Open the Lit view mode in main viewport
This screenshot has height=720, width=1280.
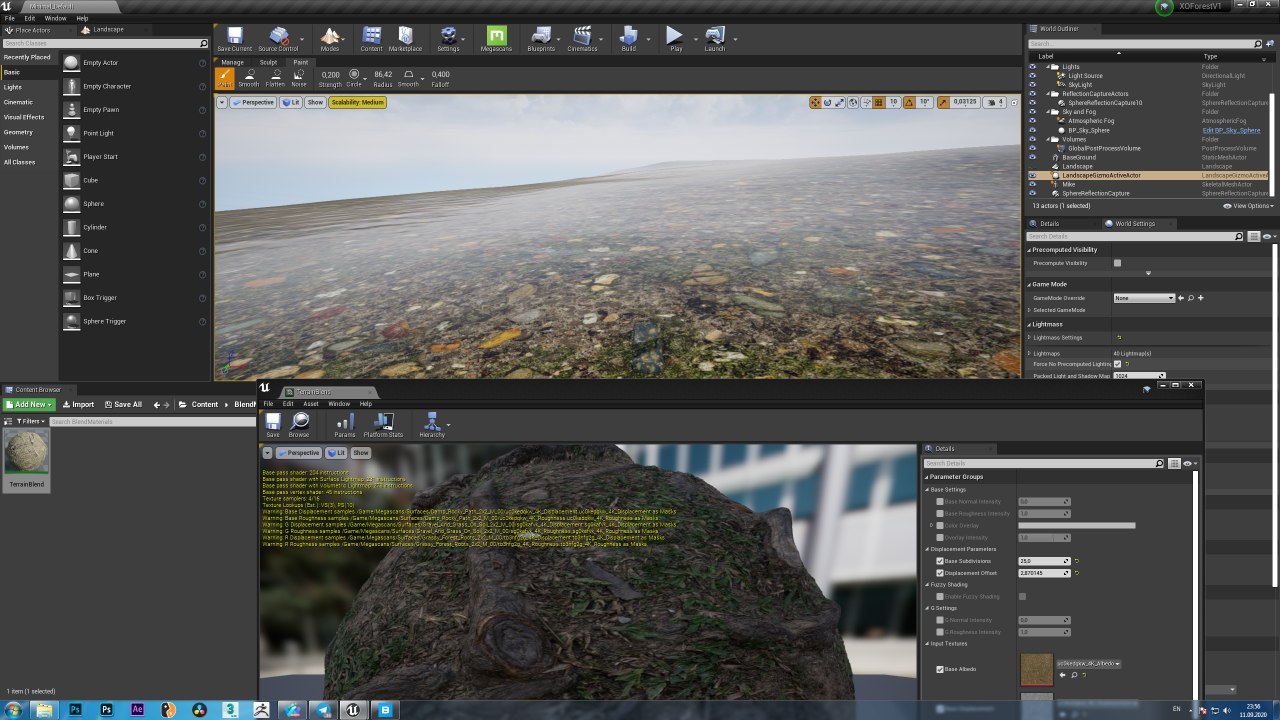coord(291,103)
